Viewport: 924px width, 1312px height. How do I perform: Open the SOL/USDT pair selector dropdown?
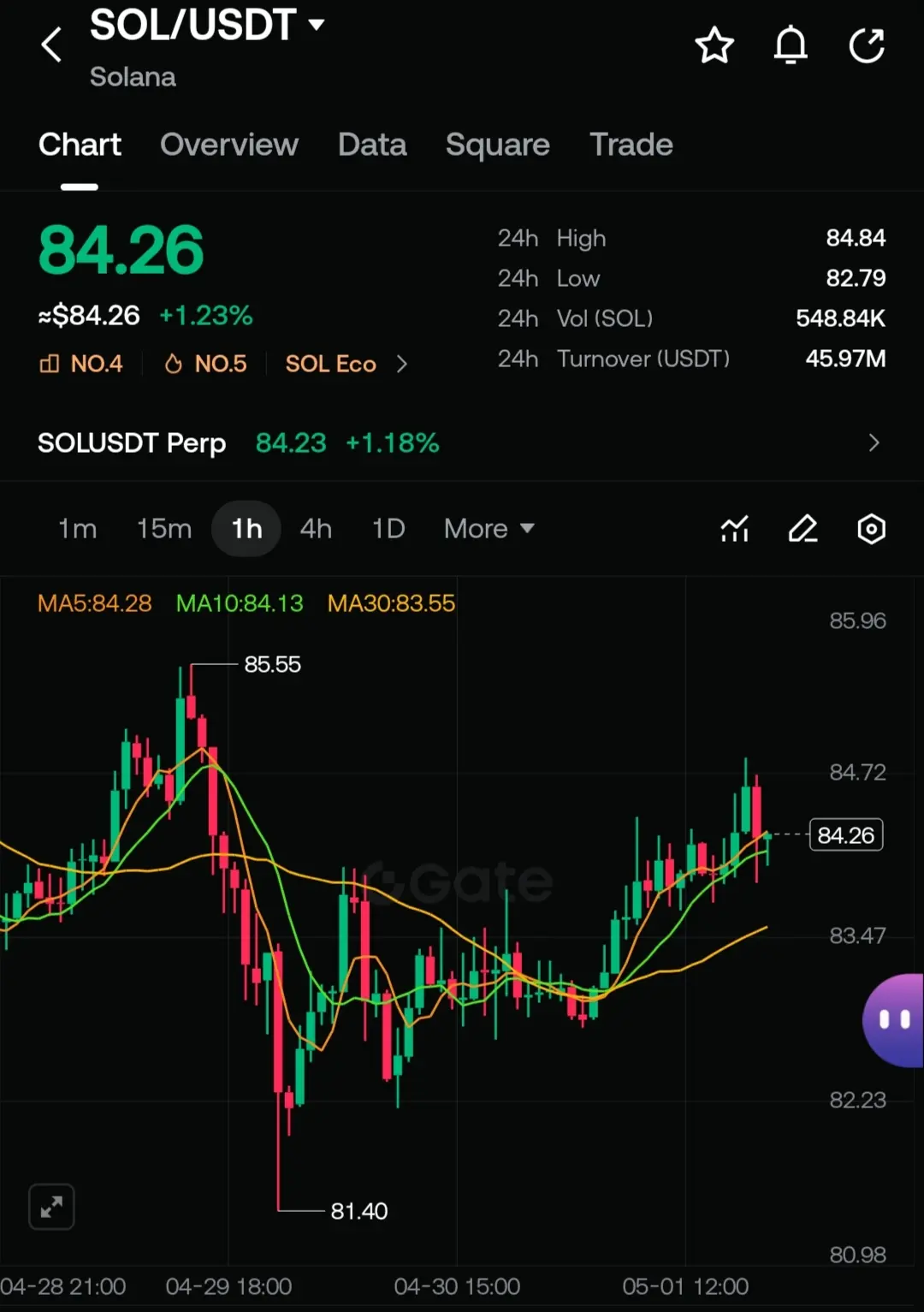coord(207,25)
